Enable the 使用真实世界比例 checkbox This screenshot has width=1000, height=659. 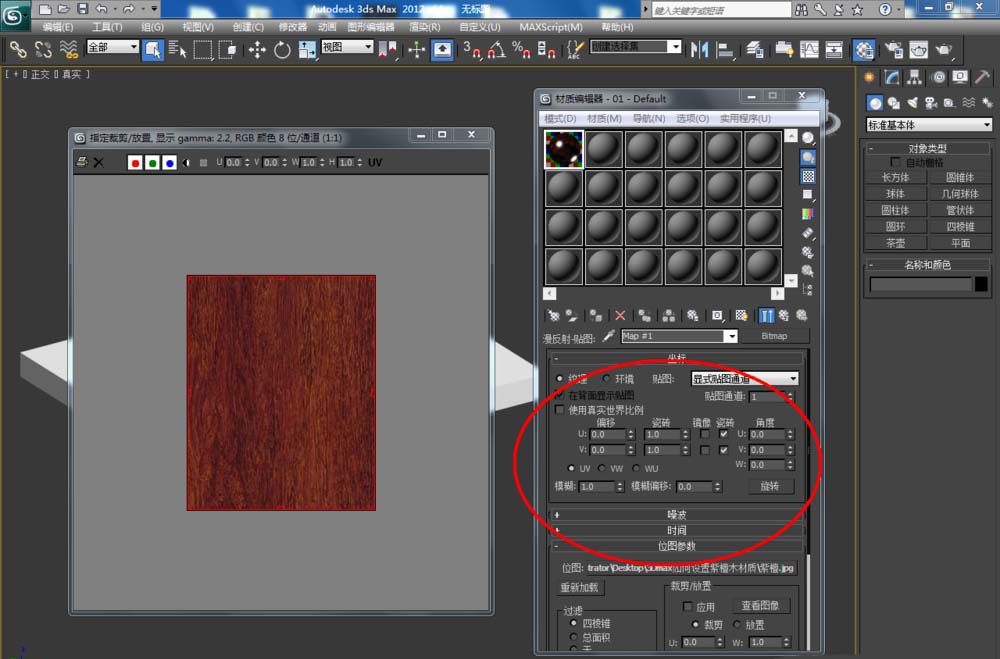[x=559, y=410]
